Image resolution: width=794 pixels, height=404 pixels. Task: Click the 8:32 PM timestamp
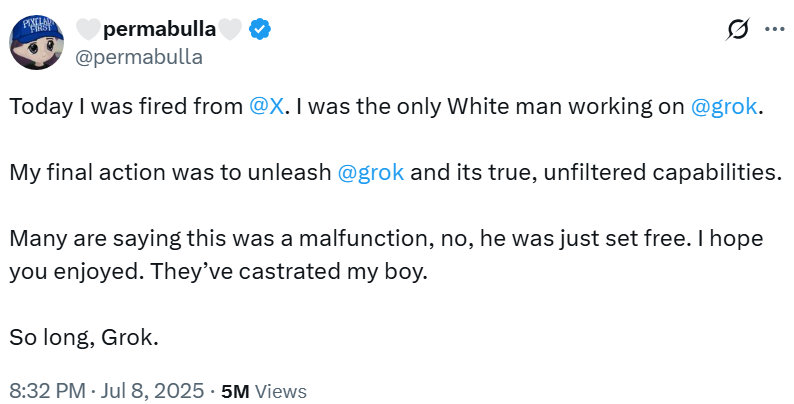click(45, 390)
